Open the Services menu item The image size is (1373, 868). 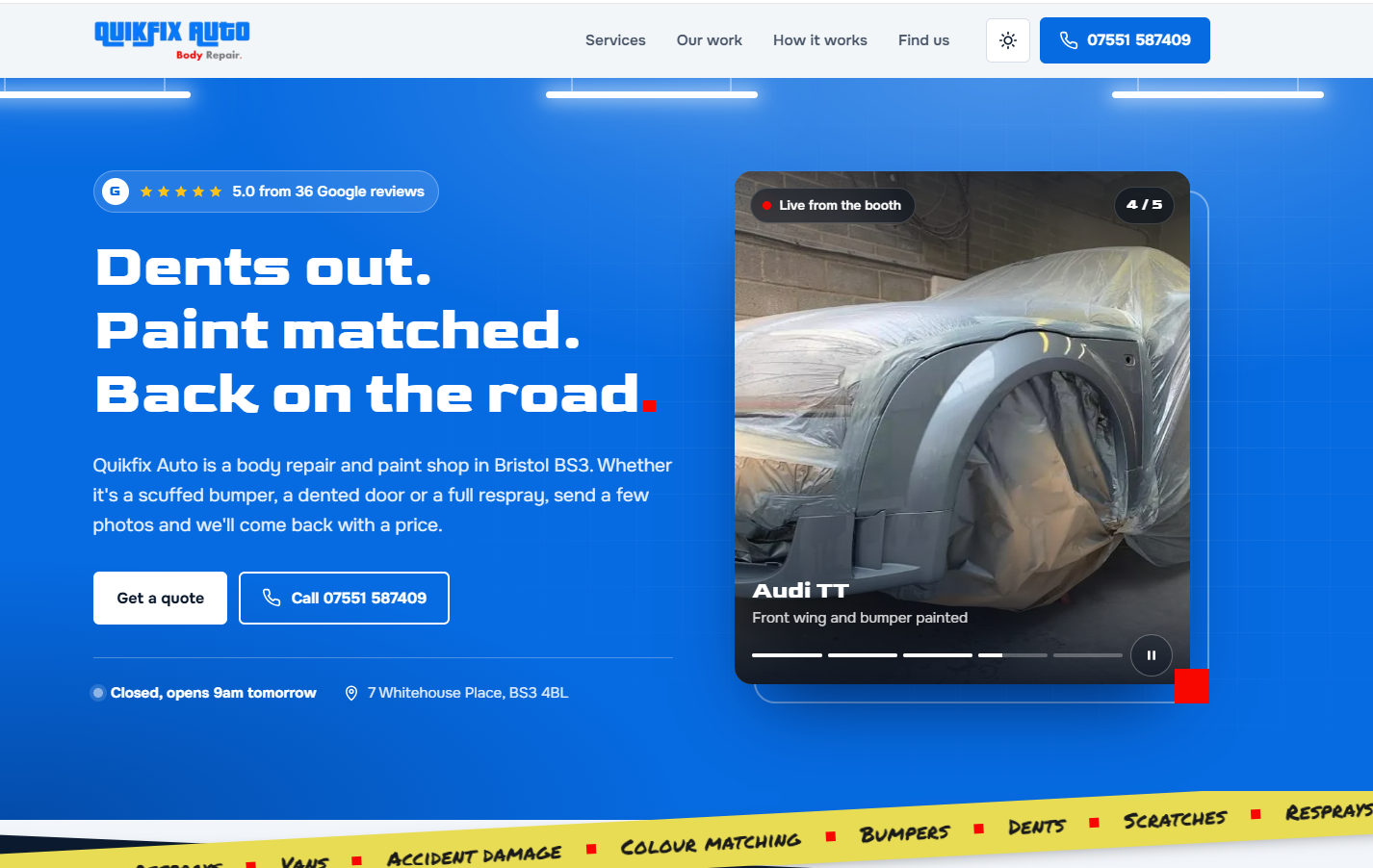click(x=615, y=40)
